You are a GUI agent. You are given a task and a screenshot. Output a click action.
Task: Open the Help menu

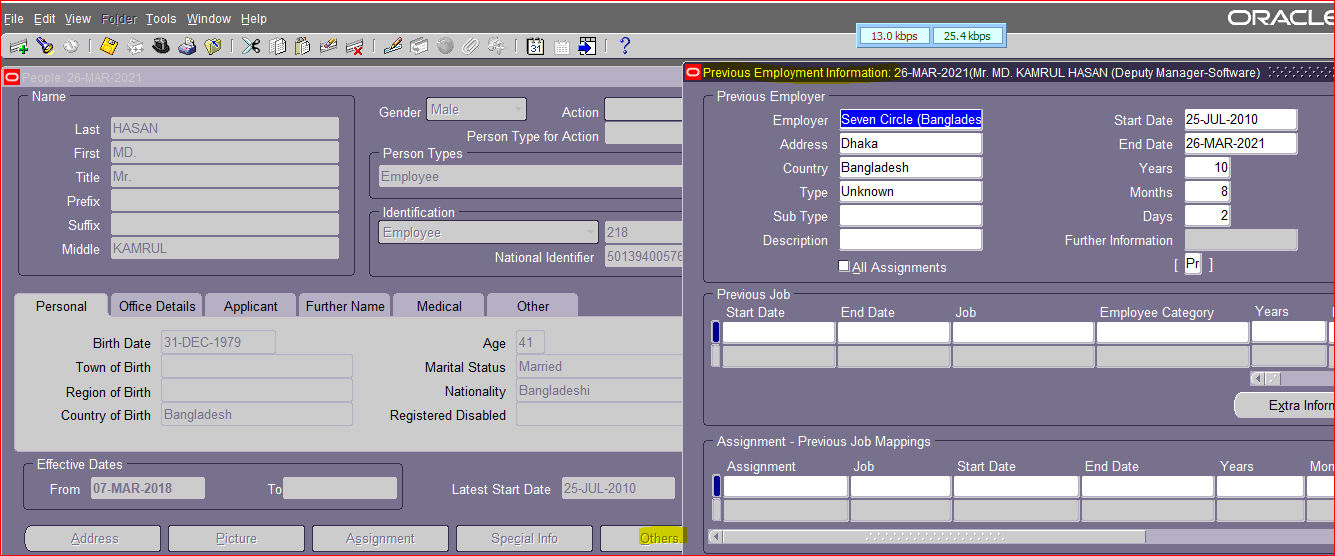(x=254, y=19)
